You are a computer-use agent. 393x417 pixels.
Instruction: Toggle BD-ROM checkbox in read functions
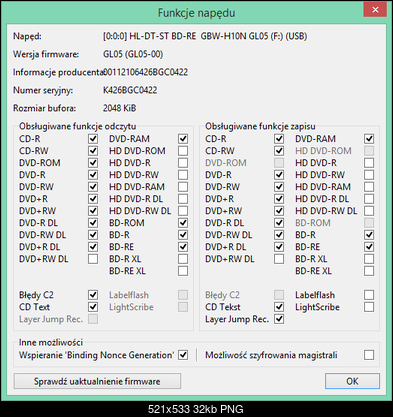click(x=183, y=223)
